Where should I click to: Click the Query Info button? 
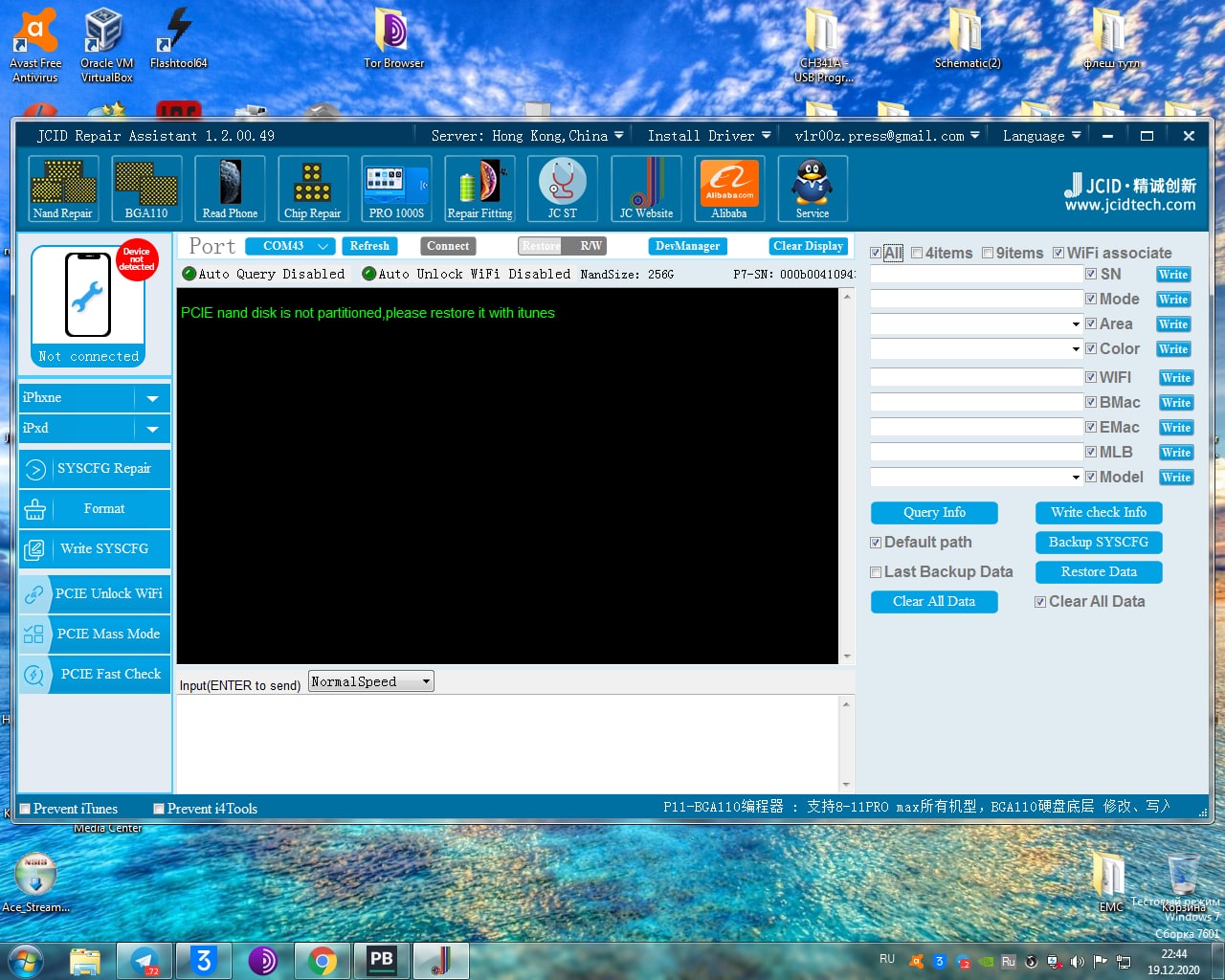pos(934,513)
